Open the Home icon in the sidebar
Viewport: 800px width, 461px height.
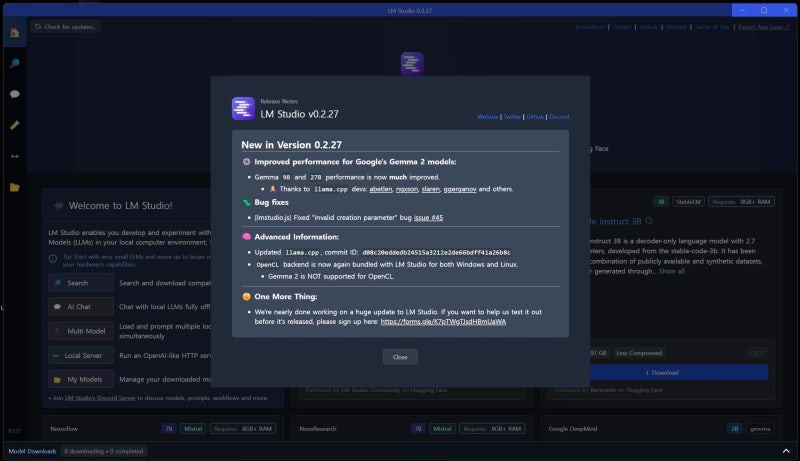pyautogui.click(x=14, y=33)
